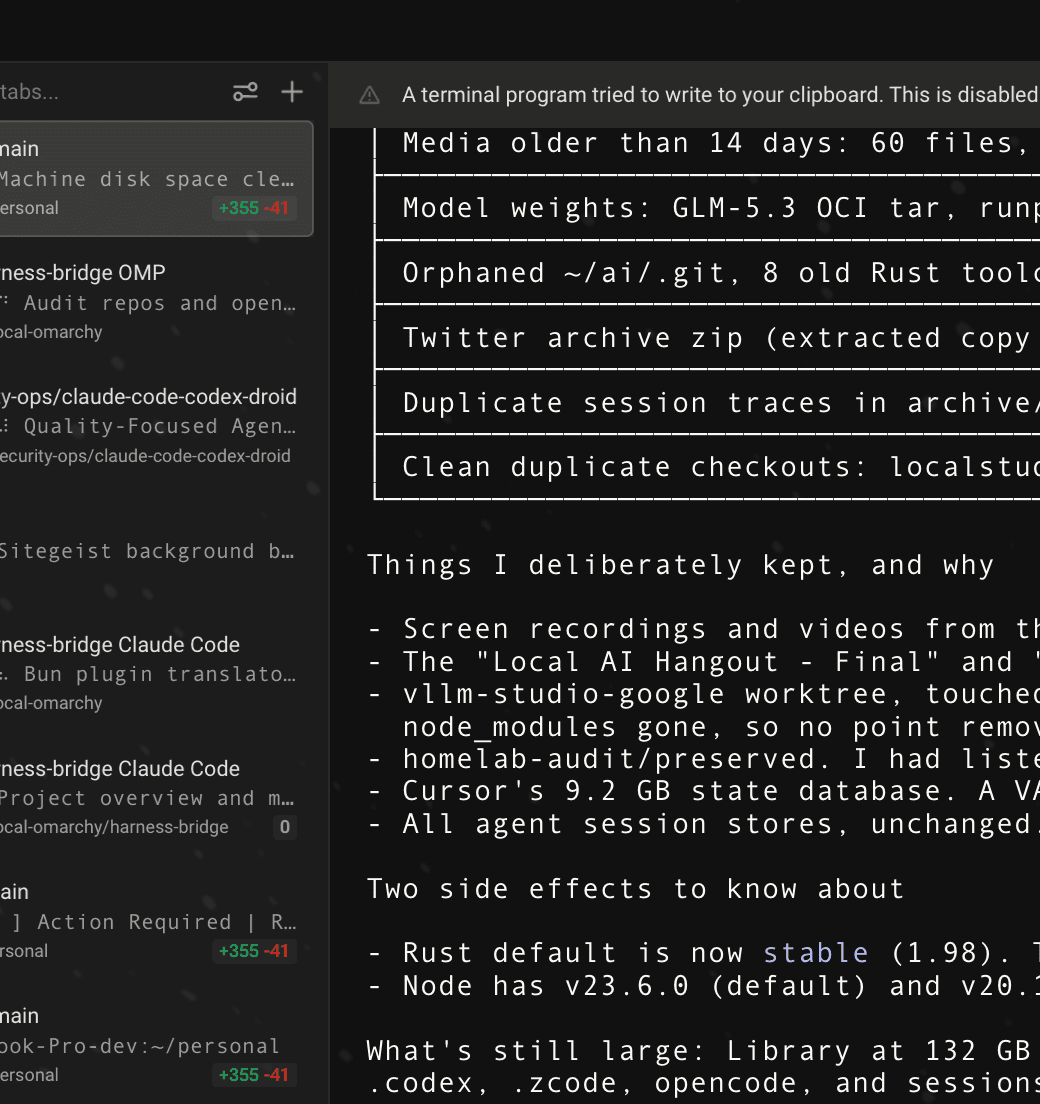Click the "Cursor's 9.2 GB state database" line
The width and height of the screenshot is (1040, 1104).
click(x=703, y=791)
